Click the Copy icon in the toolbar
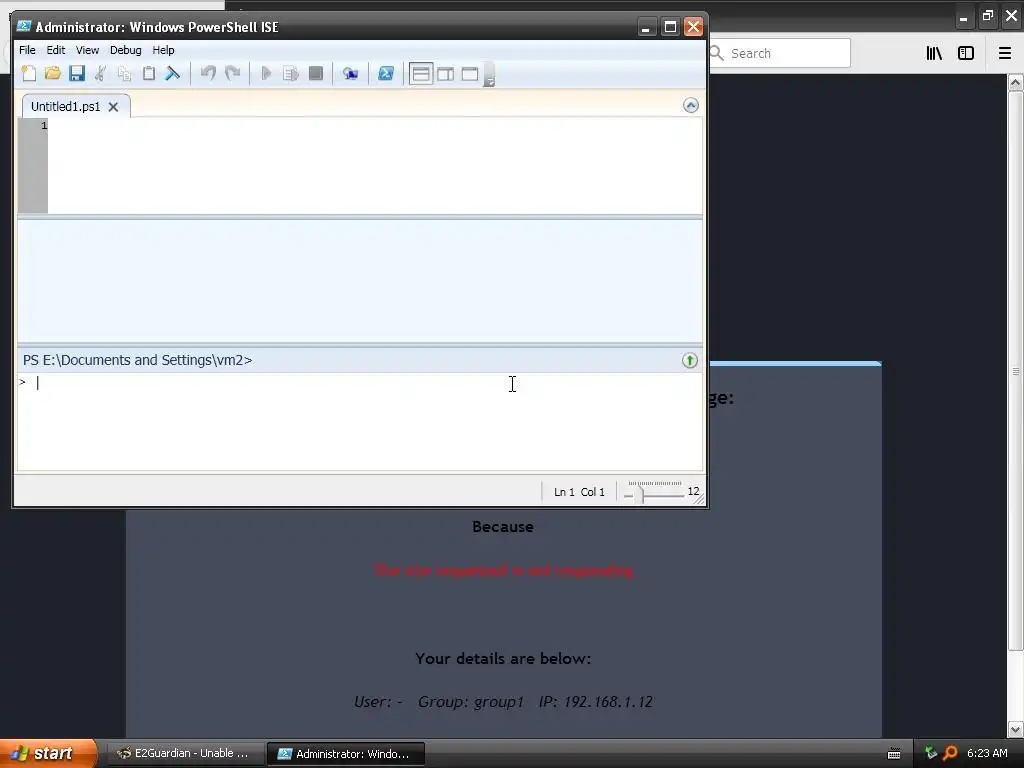Image resolution: width=1024 pixels, height=768 pixels. [124, 73]
